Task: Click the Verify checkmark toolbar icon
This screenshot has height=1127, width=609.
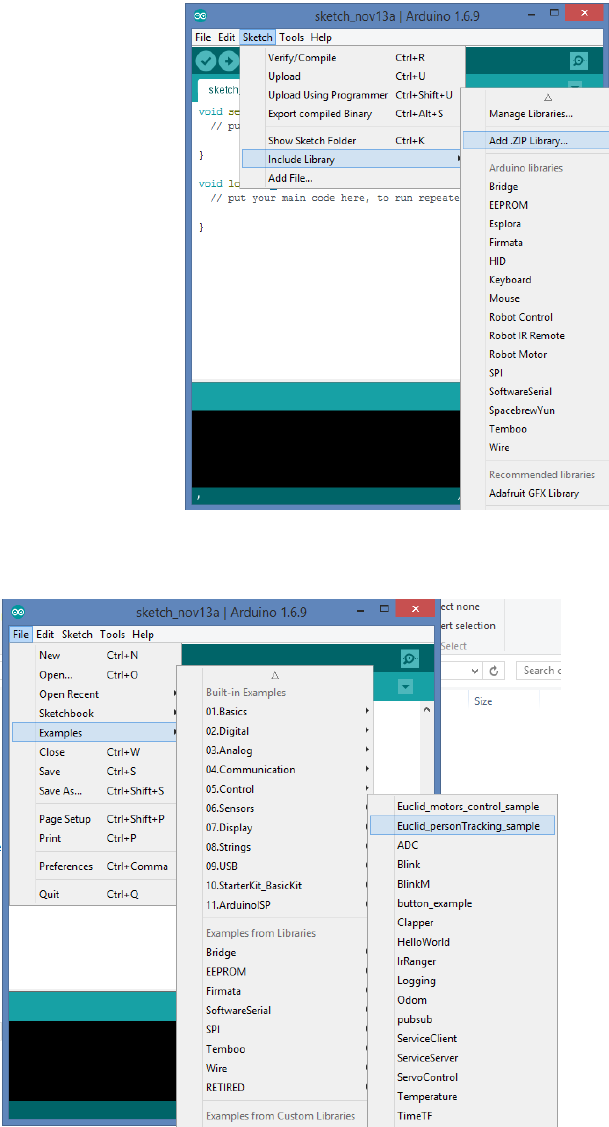Action: [x=206, y=62]
